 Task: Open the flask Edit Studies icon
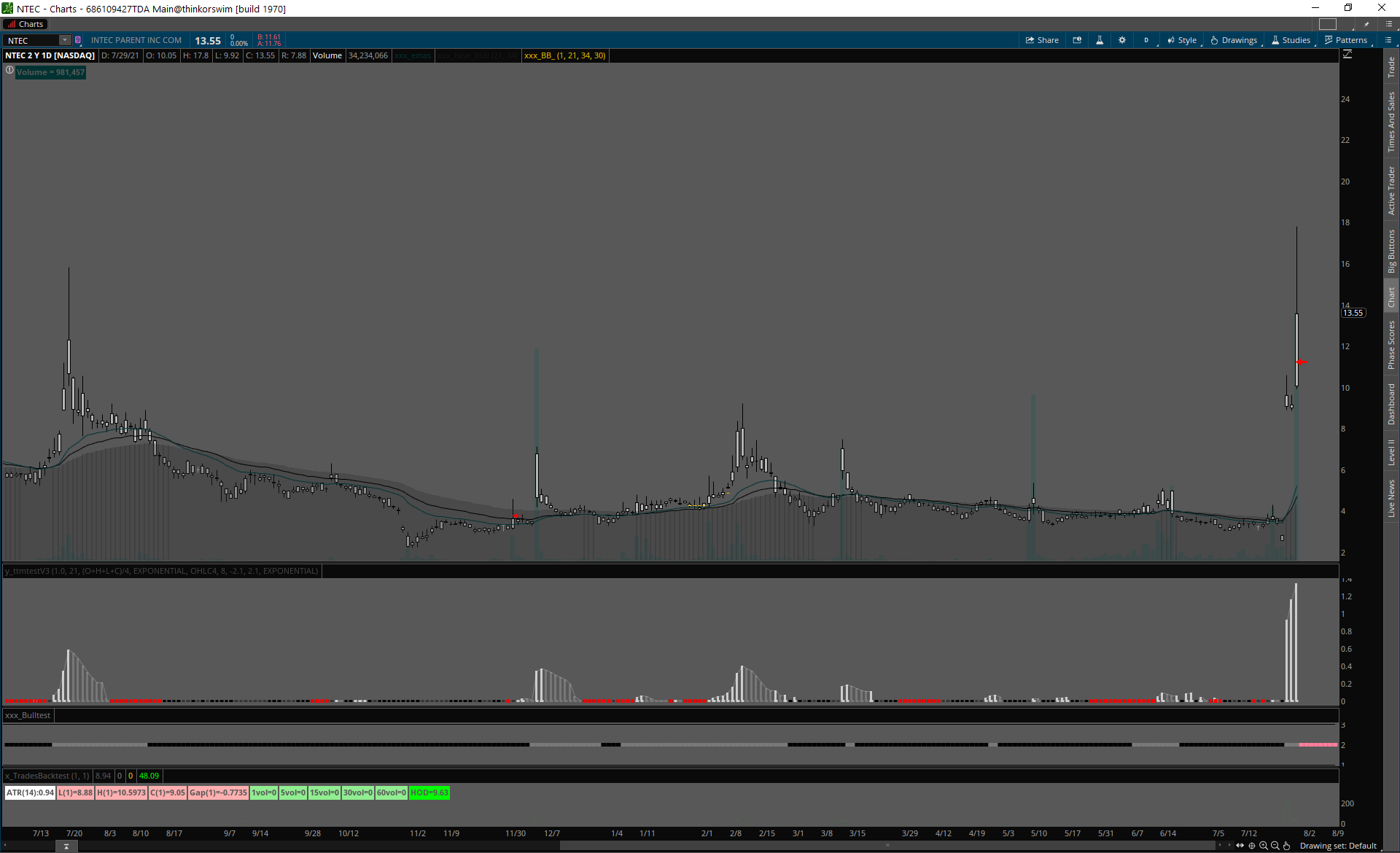[1100, 40]
